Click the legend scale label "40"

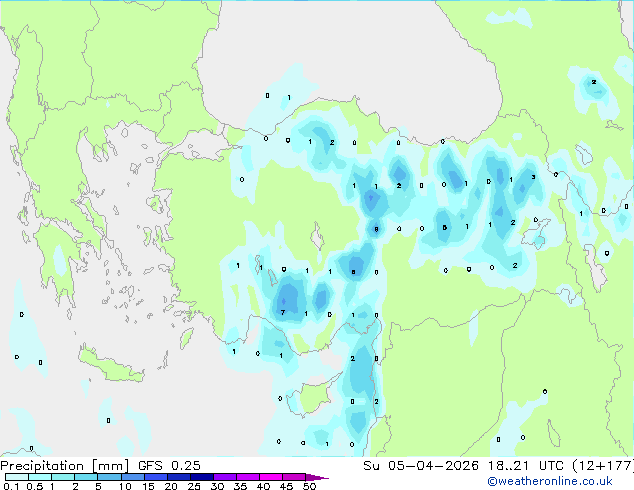263,486
